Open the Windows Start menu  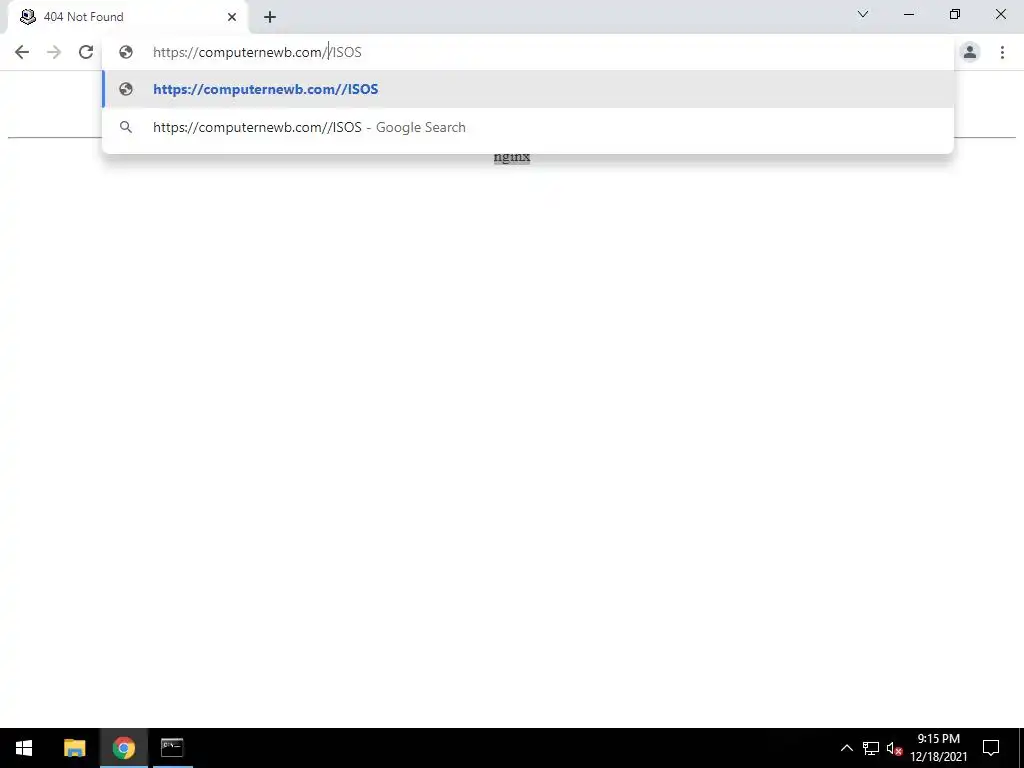[x=24, y=748]
